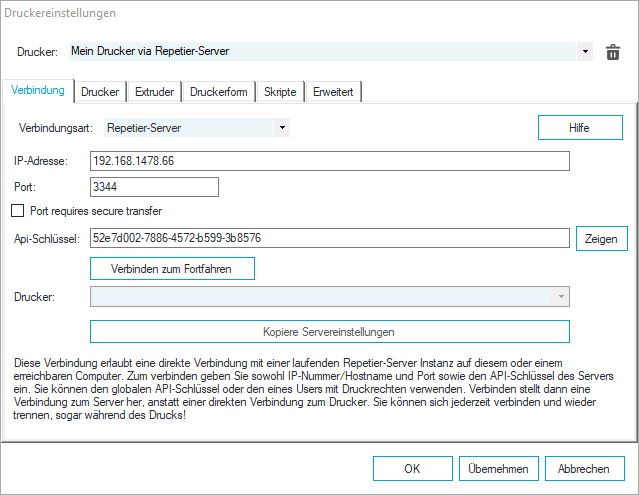Click Kopiere Servereinstellungen button
Image resolution: width=639 pixels, height=495 pixels.
coord(330,332)
